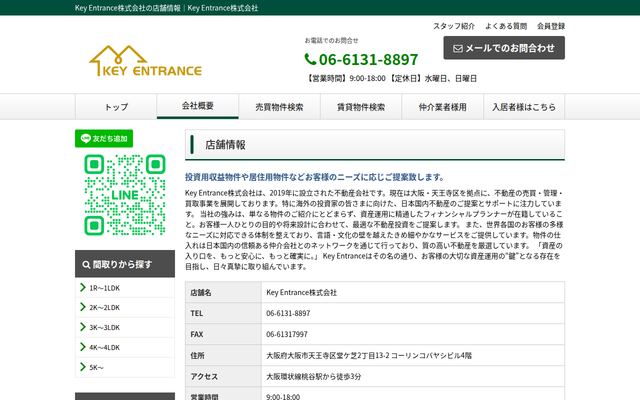Click the chevron arrow next to 2K~2LDK
This screenshot has height=400, width=640.
pos(83,307)
